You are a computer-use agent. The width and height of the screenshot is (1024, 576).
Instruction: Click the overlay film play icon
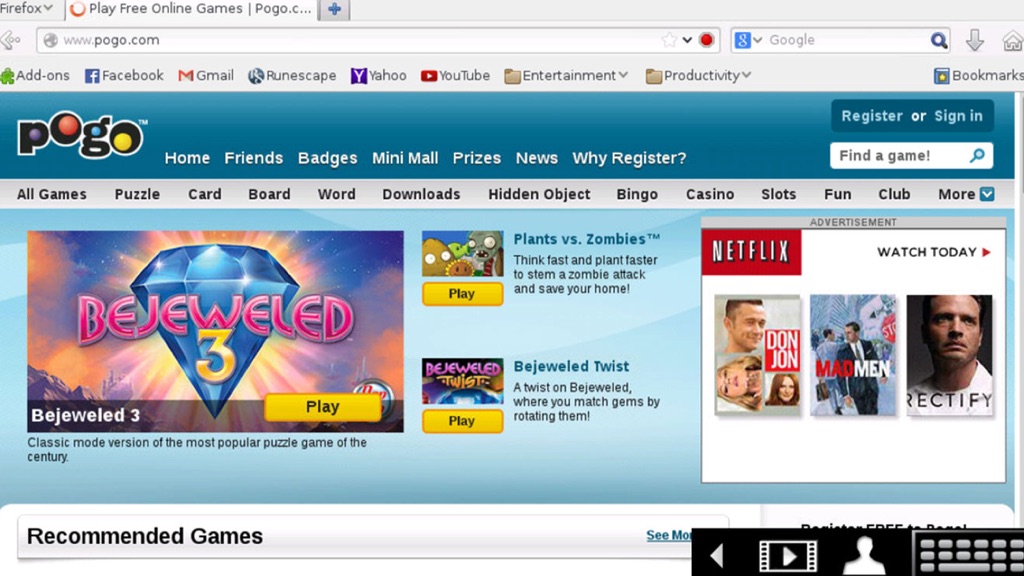point(788,556)
